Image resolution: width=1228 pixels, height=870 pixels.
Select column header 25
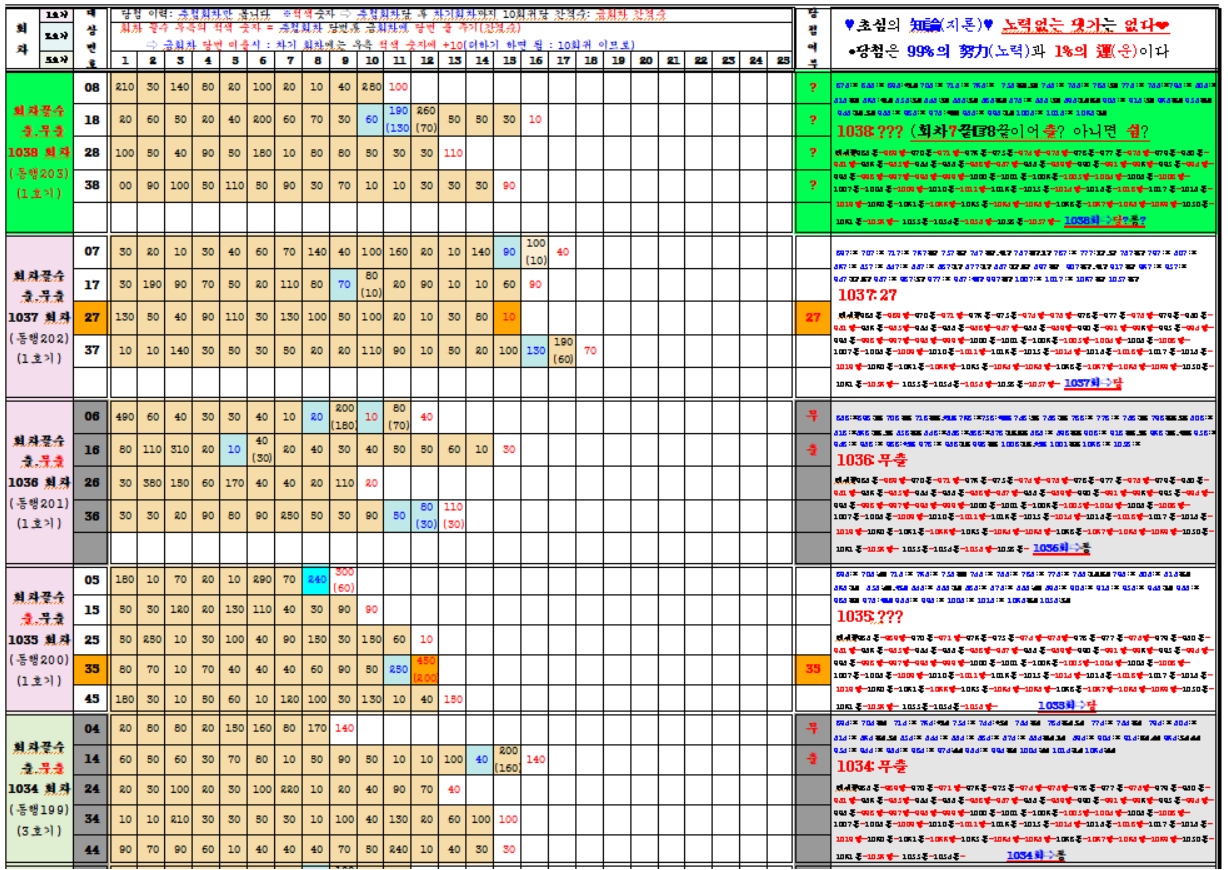[x=782, y=61]
